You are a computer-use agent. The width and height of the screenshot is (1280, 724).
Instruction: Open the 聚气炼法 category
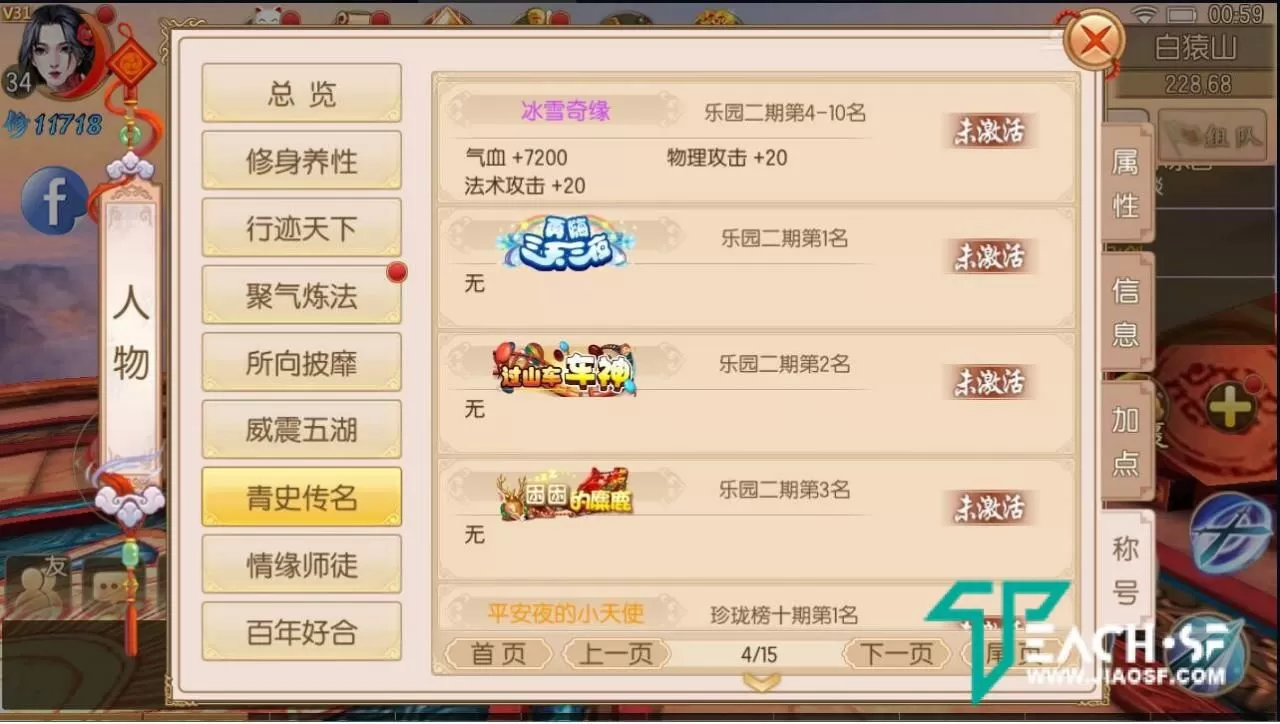pos(301,296)
